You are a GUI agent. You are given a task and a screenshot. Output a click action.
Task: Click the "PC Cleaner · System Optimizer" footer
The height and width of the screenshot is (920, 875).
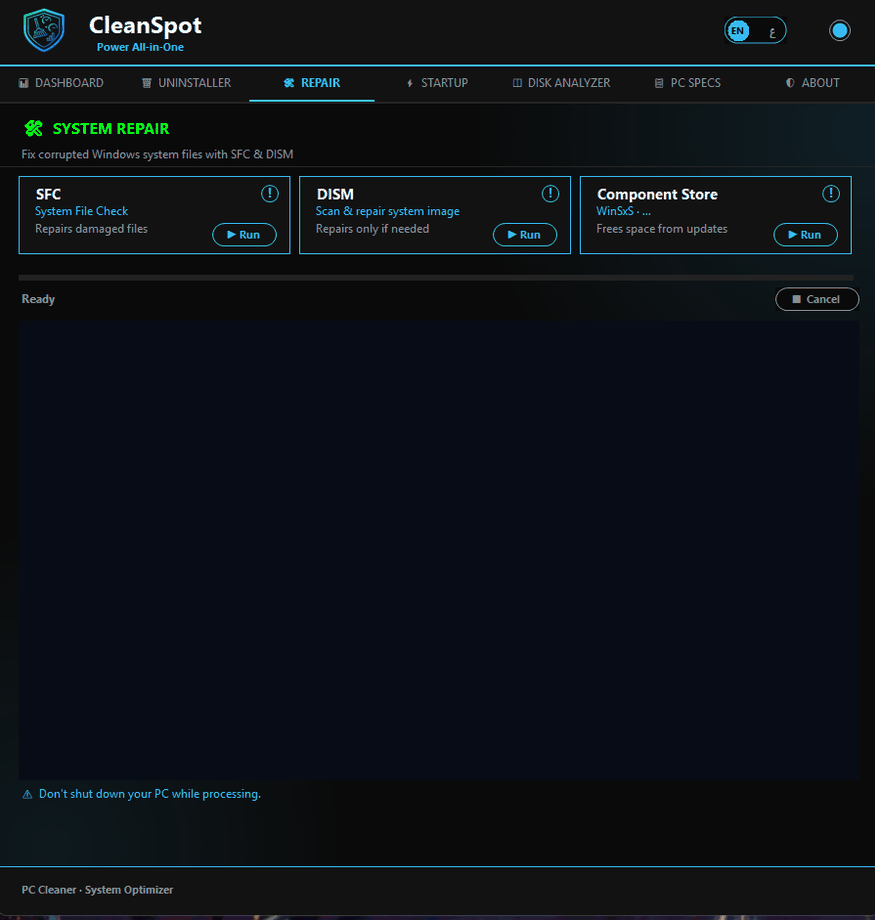(x=97, y=889)
